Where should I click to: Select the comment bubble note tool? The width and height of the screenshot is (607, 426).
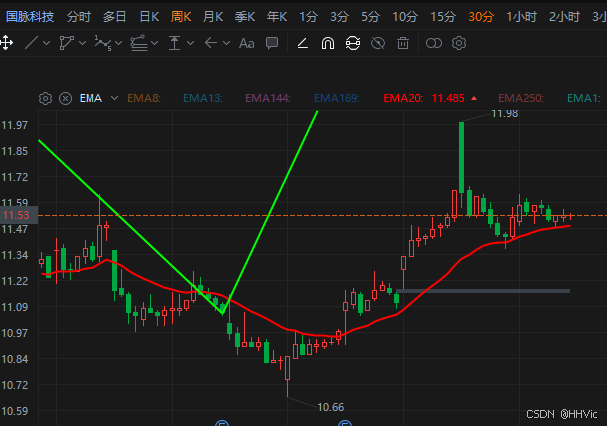pyautogui.click(x=272, y=43)
